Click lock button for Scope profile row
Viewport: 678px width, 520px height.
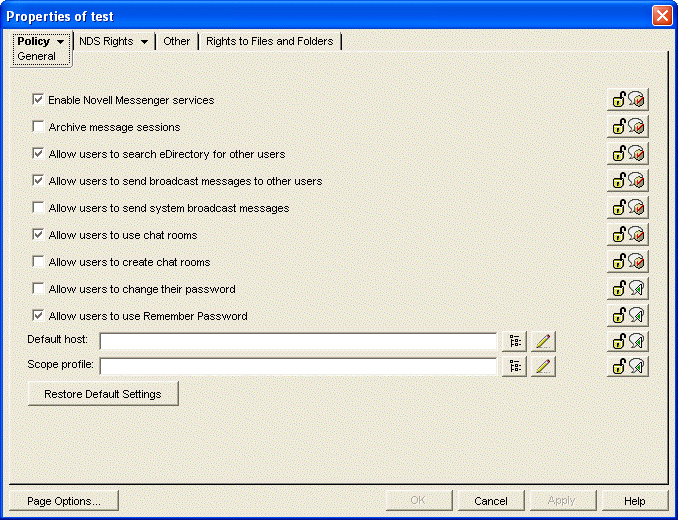[627, 367]
